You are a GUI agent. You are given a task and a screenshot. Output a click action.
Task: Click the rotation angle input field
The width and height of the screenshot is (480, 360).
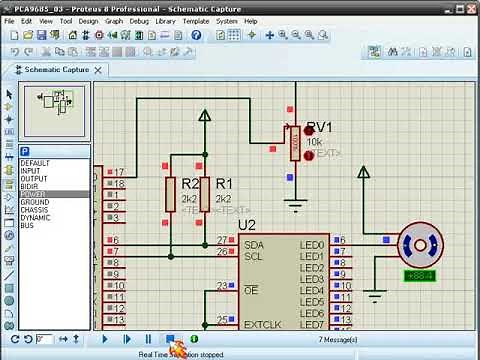click(x=44, y=339)
